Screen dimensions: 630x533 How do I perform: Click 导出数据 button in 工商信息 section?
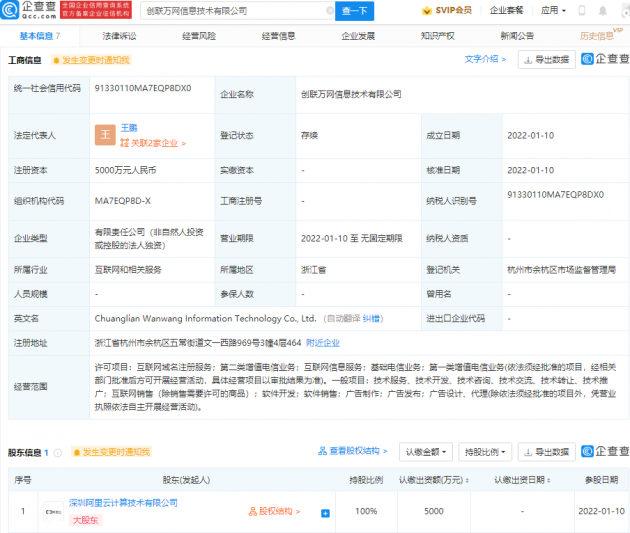pos(546,59)
